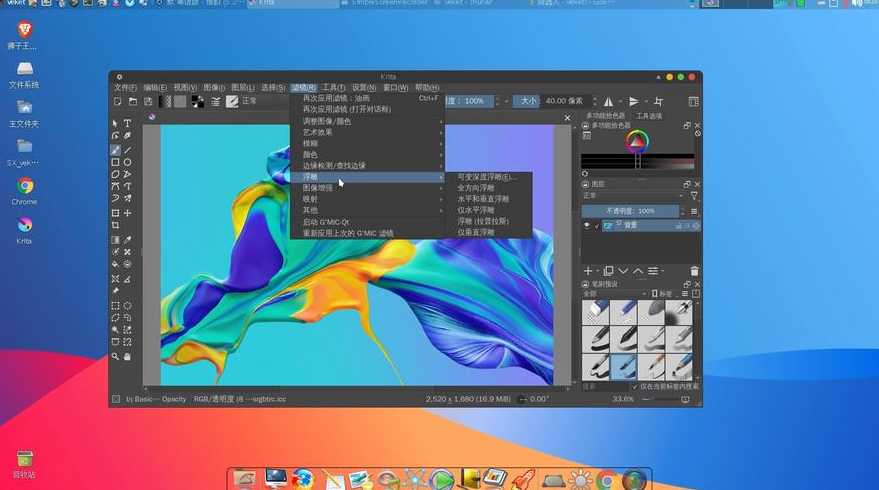Open Chrome from the desktop

[24, 191]
